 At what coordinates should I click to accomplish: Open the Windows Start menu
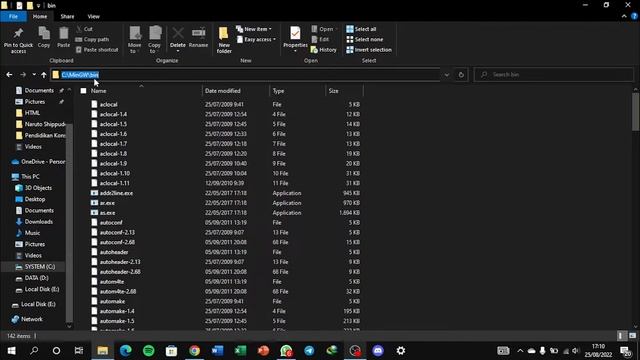click(11, 351)
